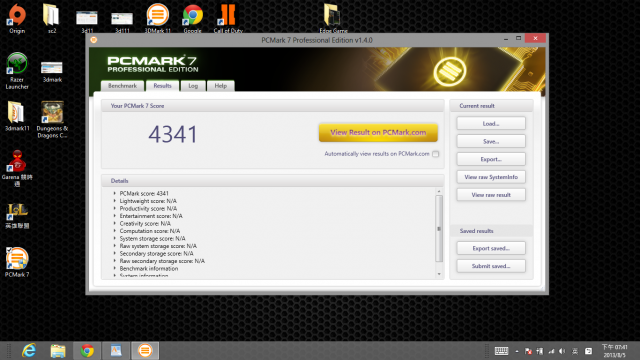Switch to the Results tab
The width and height of the screenshot is (640, 360).
162,86
